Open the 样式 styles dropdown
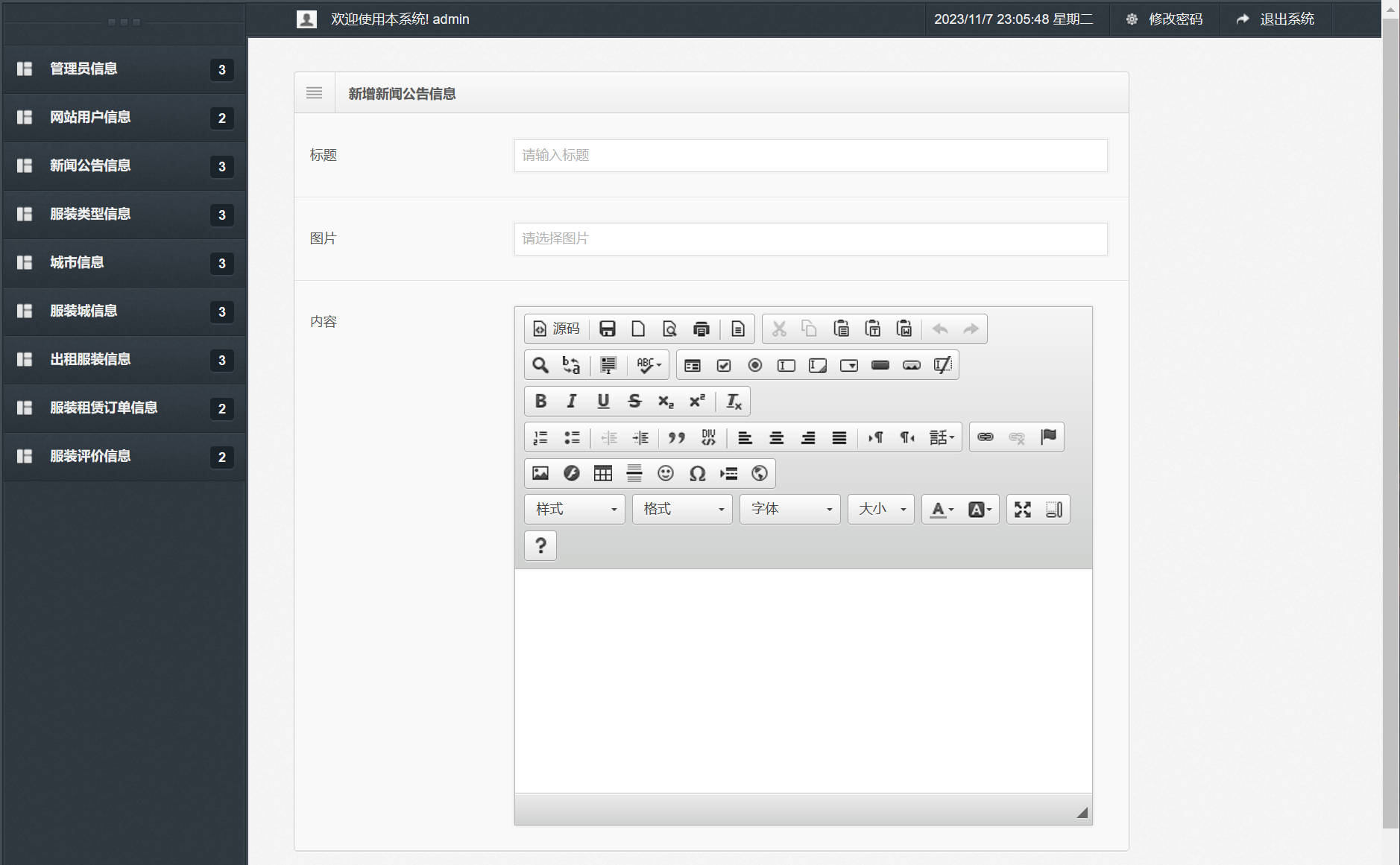This screenshot has width=1400, height=865. tap(575, 510)
